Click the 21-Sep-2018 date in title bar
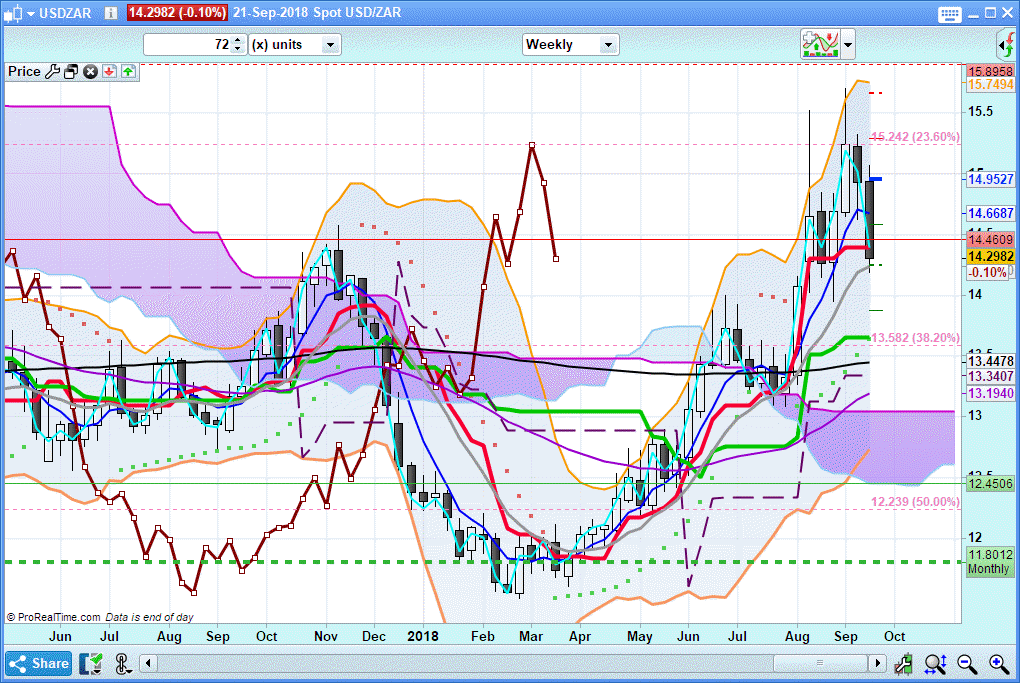Viewport: 1020px width, 683px height. (x=272, y=12)
